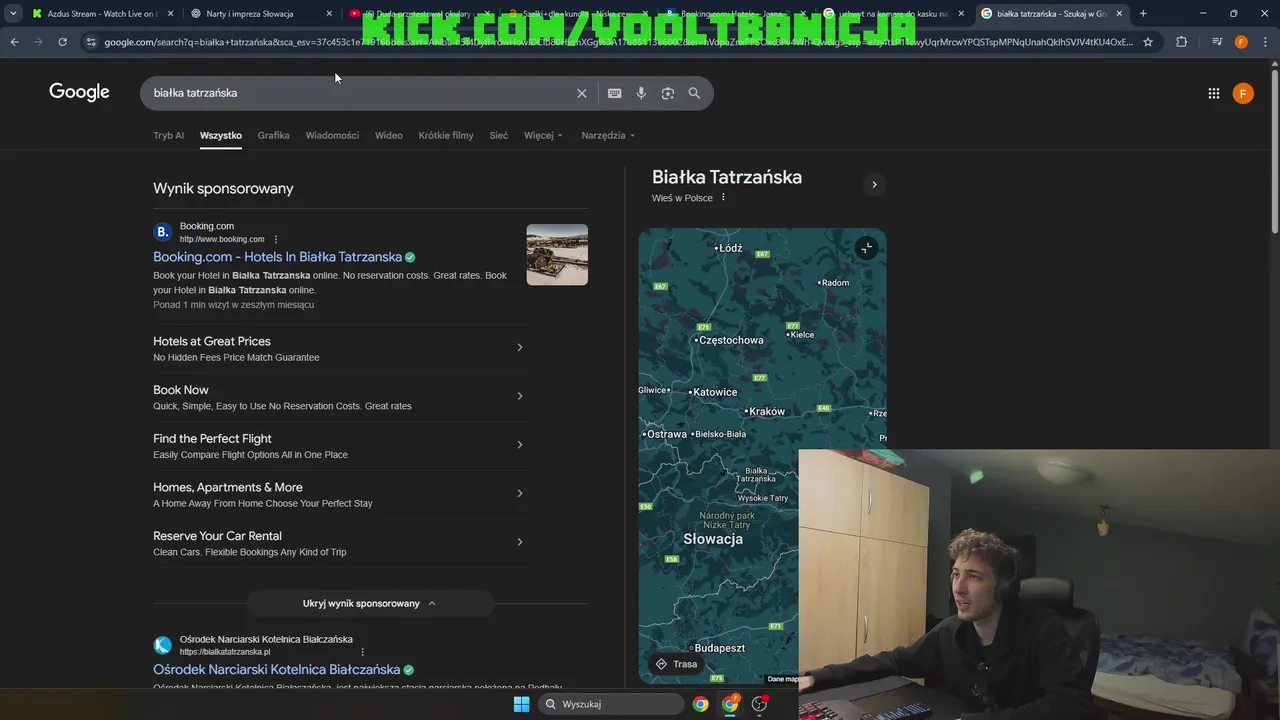Click the address bar URL
This screenshot has width=1280, height=720.
(617, 42)
